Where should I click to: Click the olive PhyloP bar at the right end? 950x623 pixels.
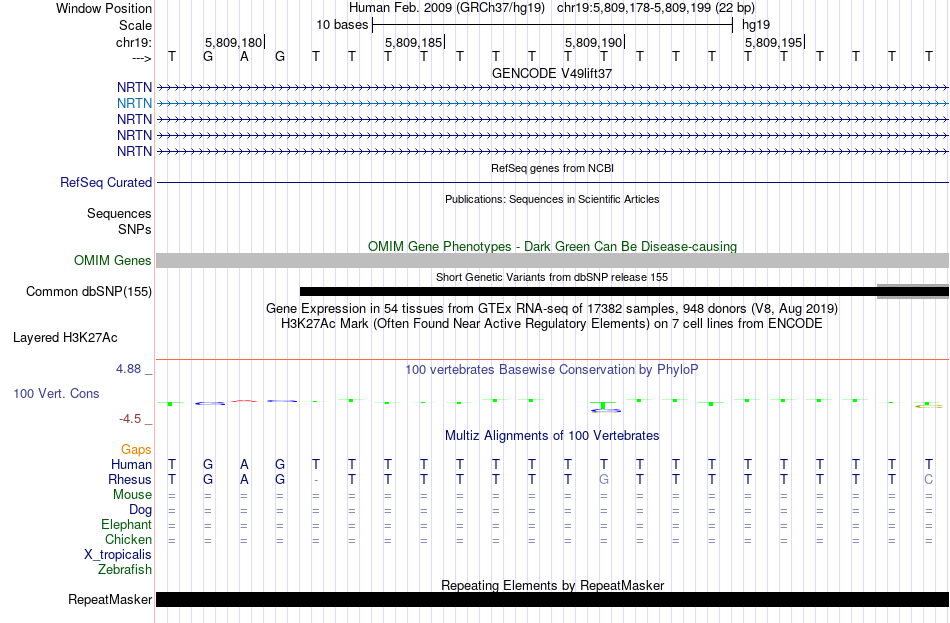tap(928, 405)
